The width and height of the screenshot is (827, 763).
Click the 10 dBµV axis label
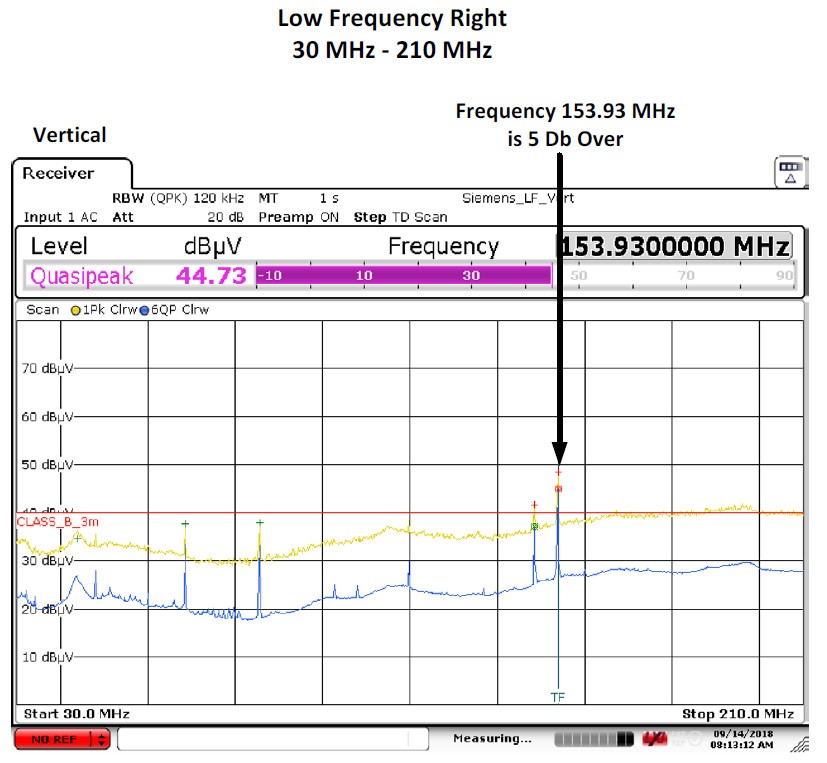pos(47,657)
